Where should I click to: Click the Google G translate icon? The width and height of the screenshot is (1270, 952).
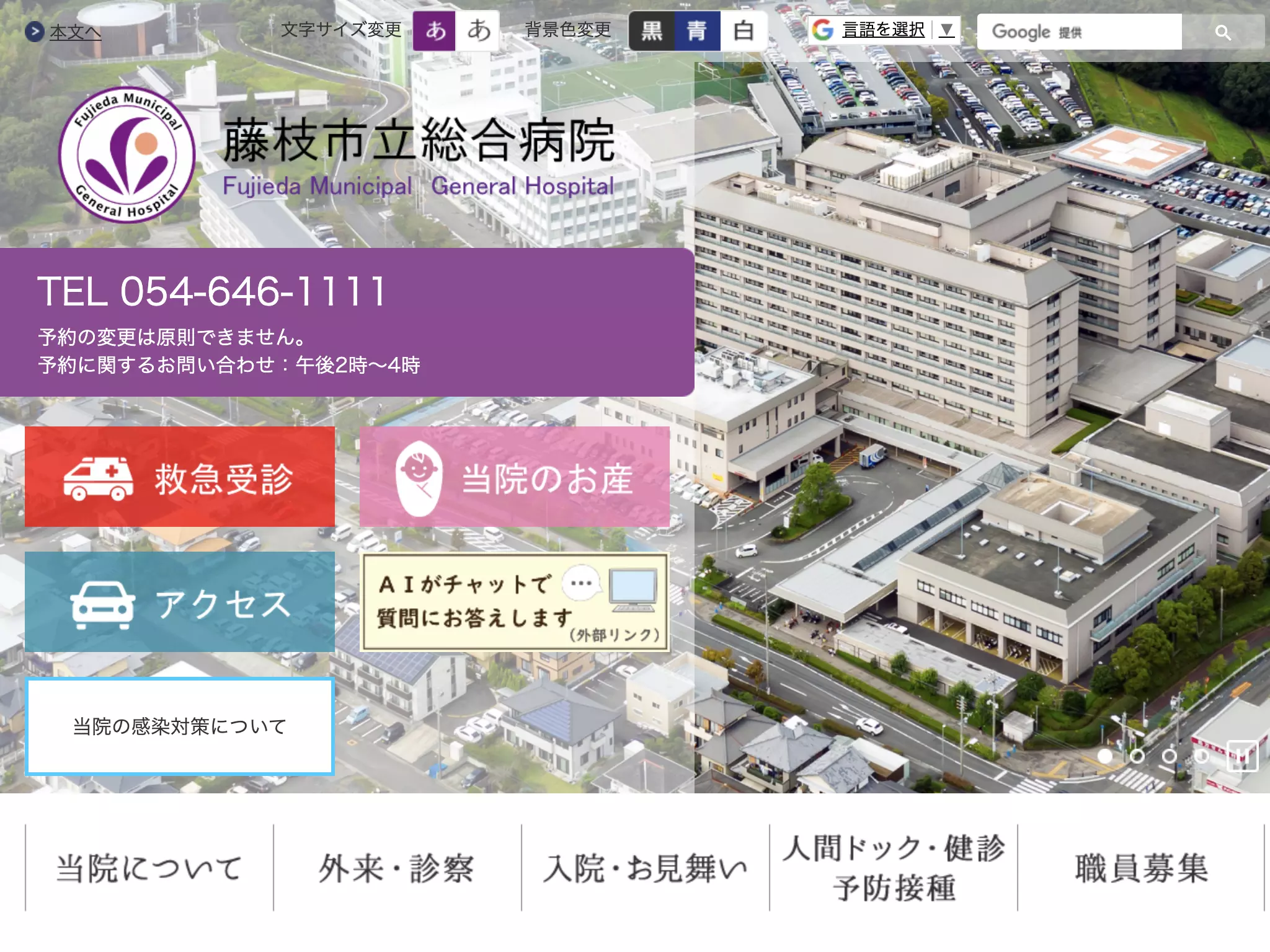coord(823,30)
